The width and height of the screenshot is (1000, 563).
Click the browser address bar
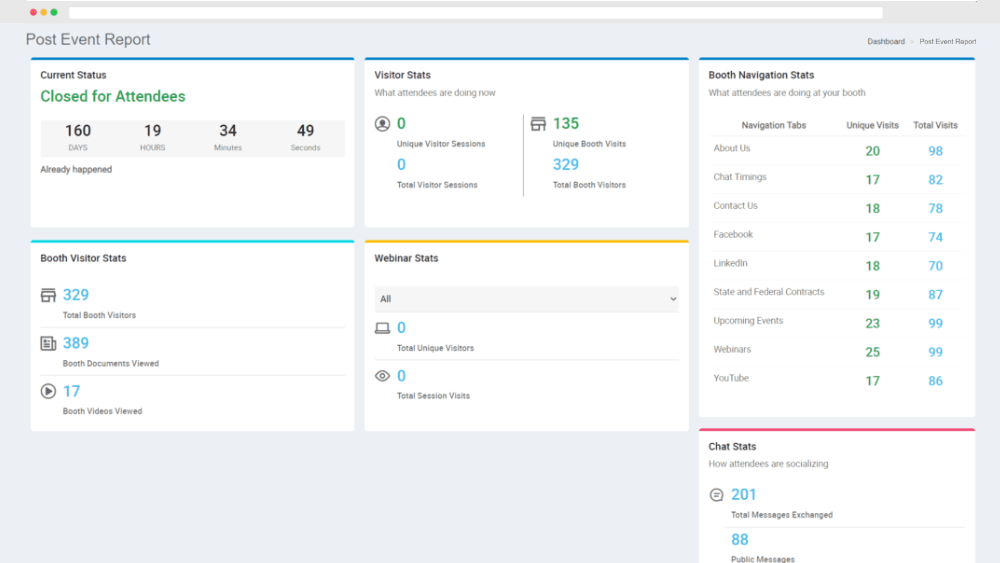coord(475,13)
